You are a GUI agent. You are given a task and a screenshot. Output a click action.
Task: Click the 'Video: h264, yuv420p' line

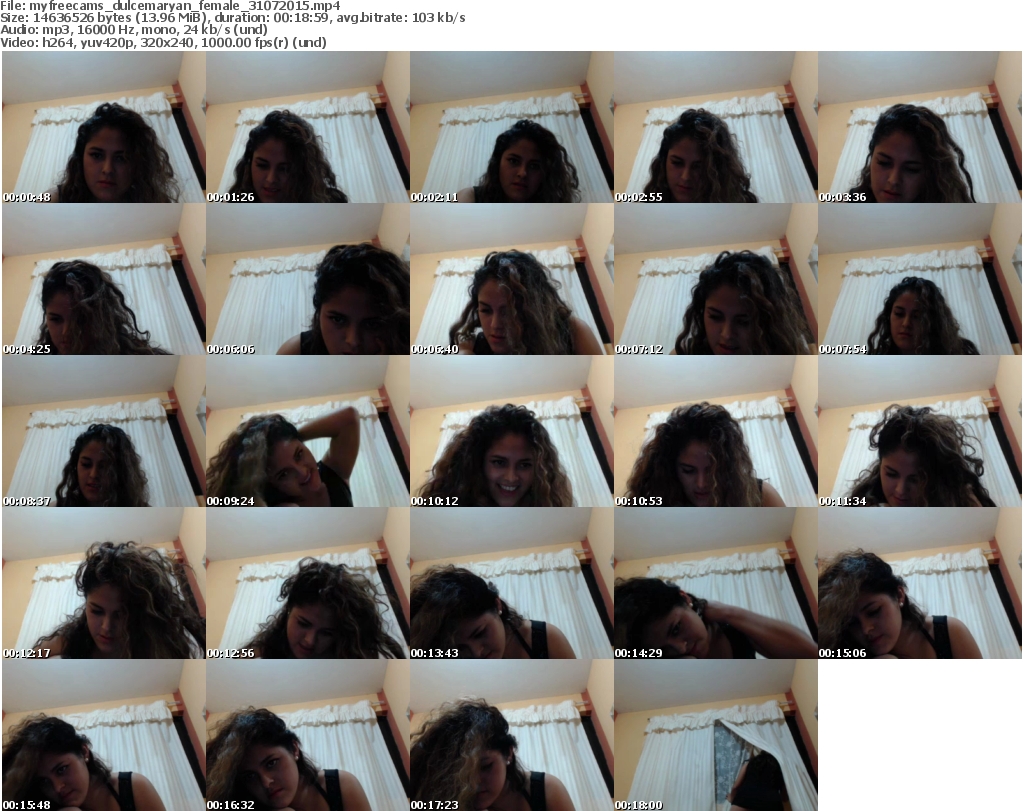(163, 42)
